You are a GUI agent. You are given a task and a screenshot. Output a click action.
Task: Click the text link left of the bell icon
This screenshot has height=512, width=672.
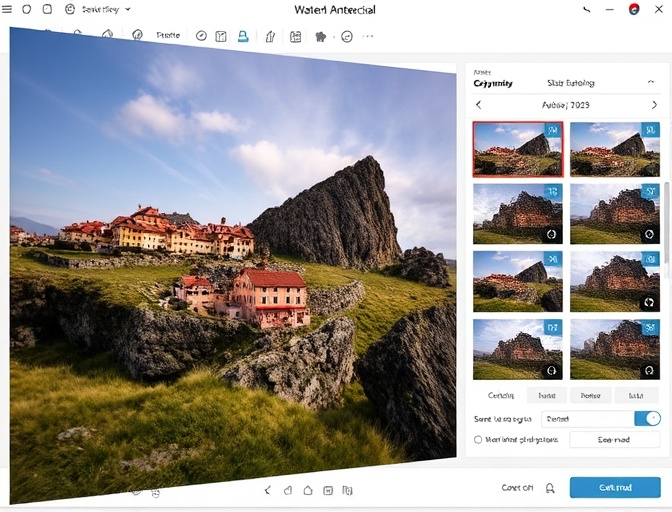pyautogui.click(x=517, y=488)
